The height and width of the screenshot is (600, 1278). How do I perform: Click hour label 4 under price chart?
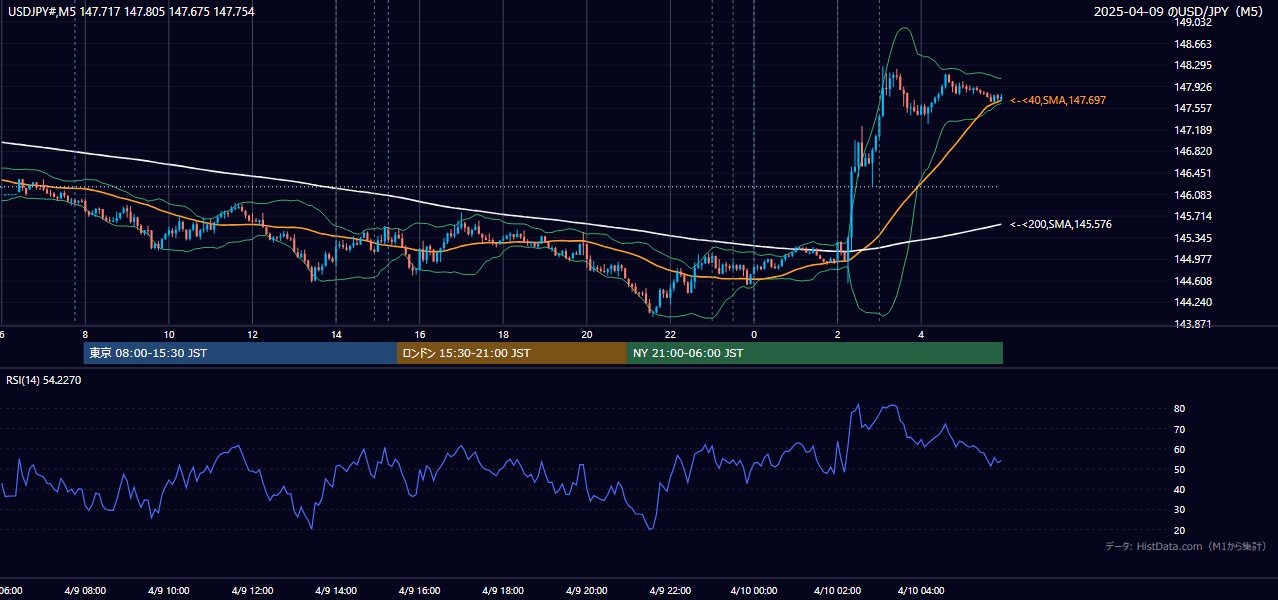point(921,334)
